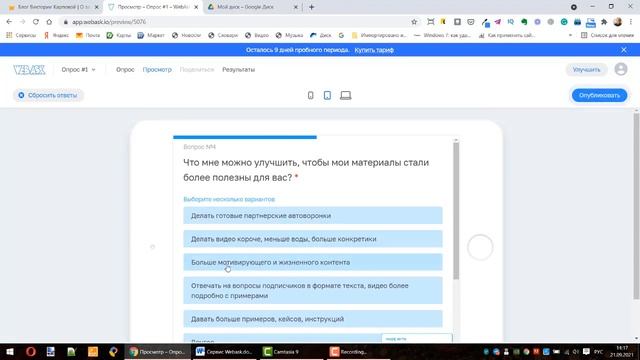
Task: Click the browser page vertical scrollbar
Action: pyautogui.click(x=636, y=206)
